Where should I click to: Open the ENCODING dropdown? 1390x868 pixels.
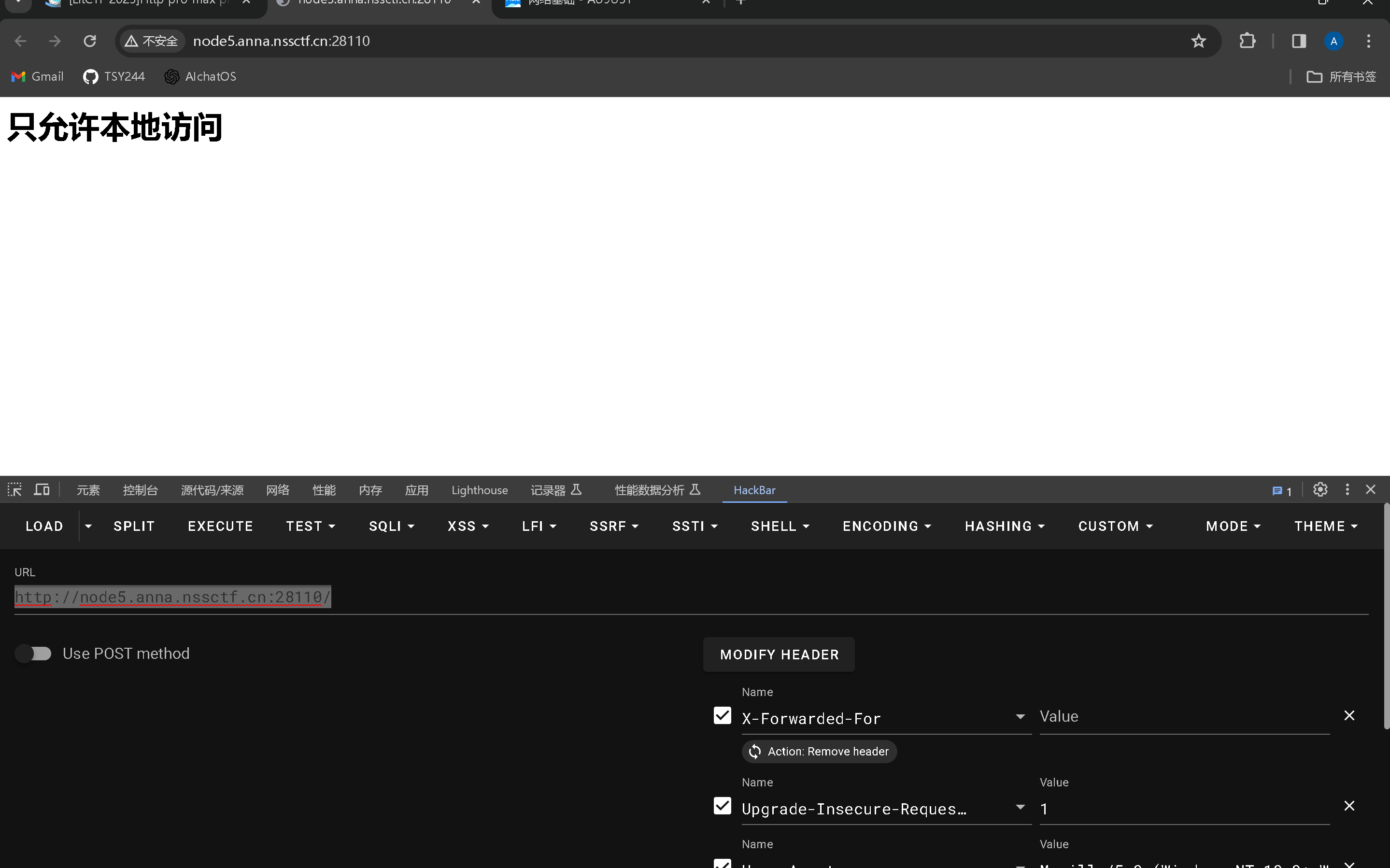(886, 526)
